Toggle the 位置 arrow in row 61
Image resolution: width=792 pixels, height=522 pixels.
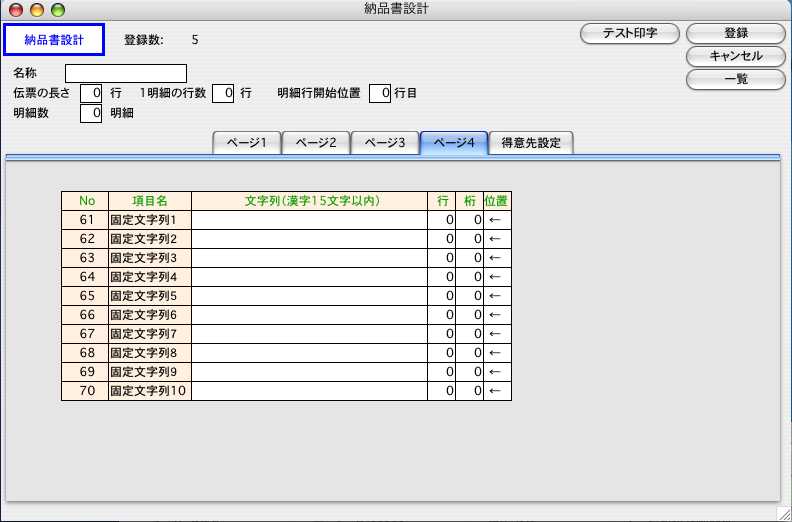click(497, 220)
